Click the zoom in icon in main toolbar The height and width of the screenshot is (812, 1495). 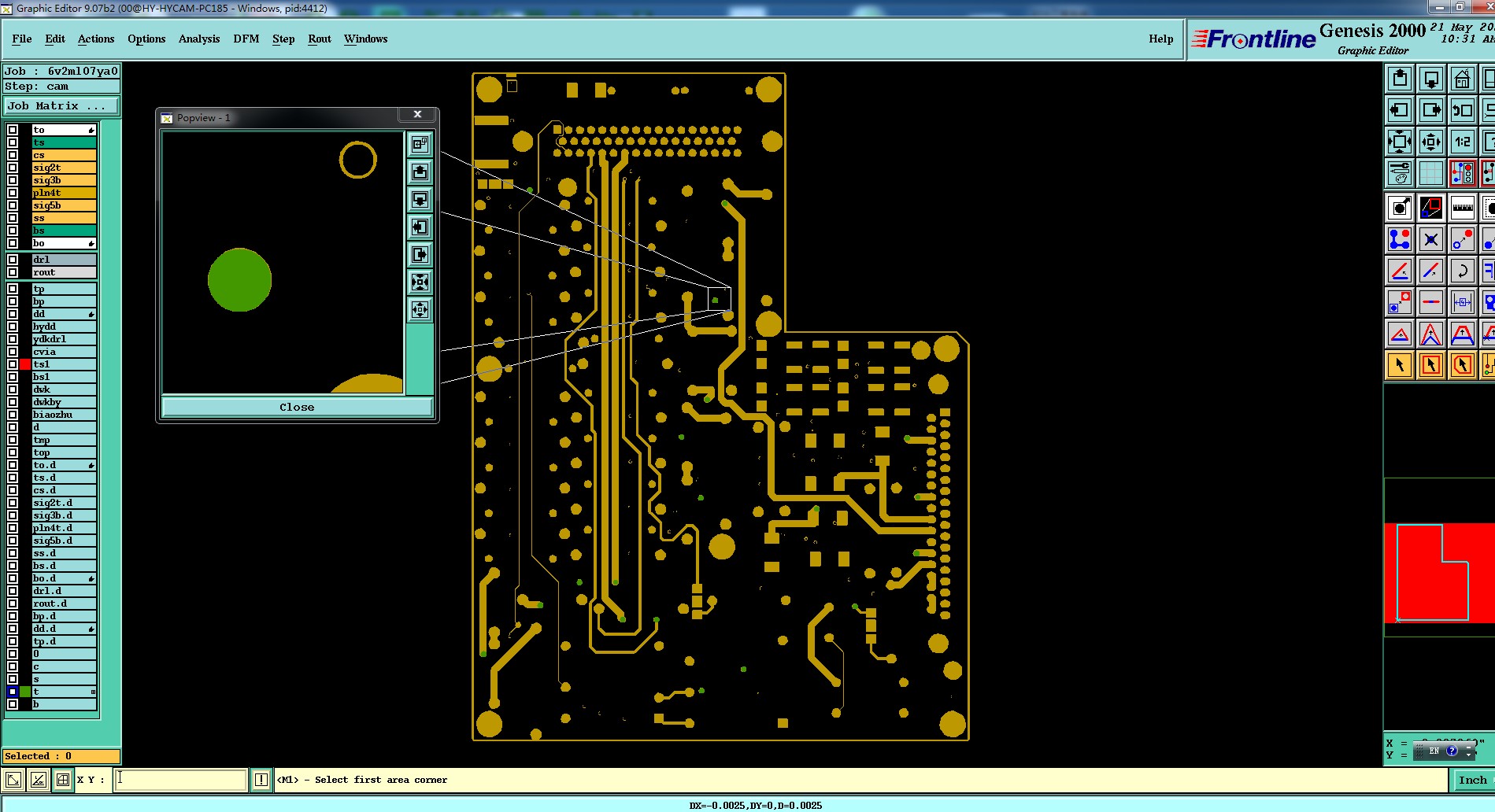click(x=1400, y=142)
